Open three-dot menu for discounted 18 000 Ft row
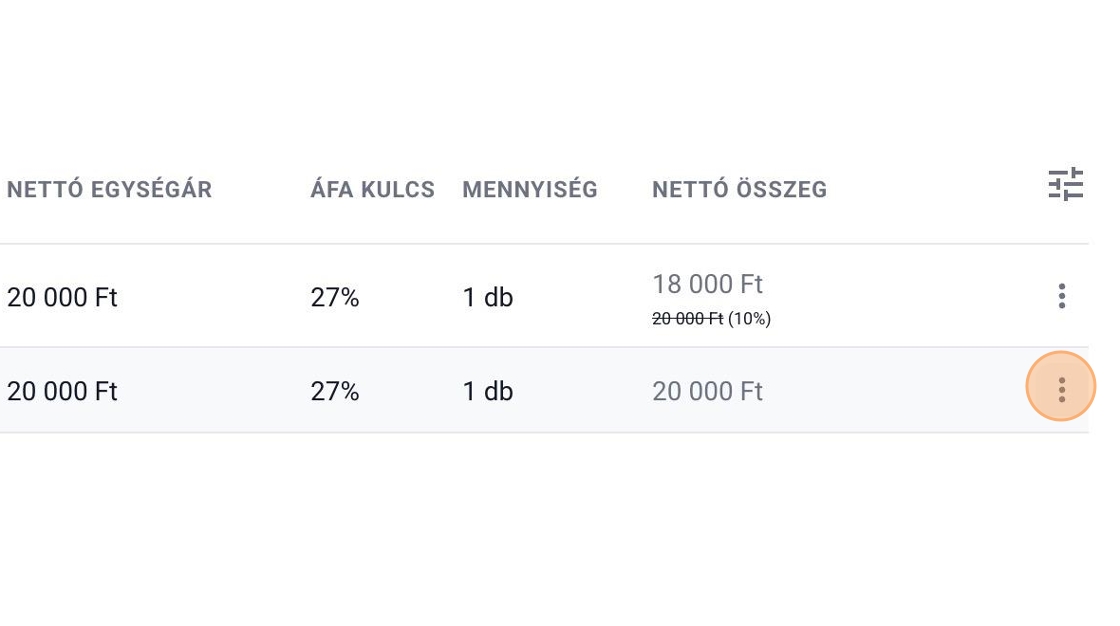Image resolution: width=1120 pixels, height=626 pixels. 1061,296
